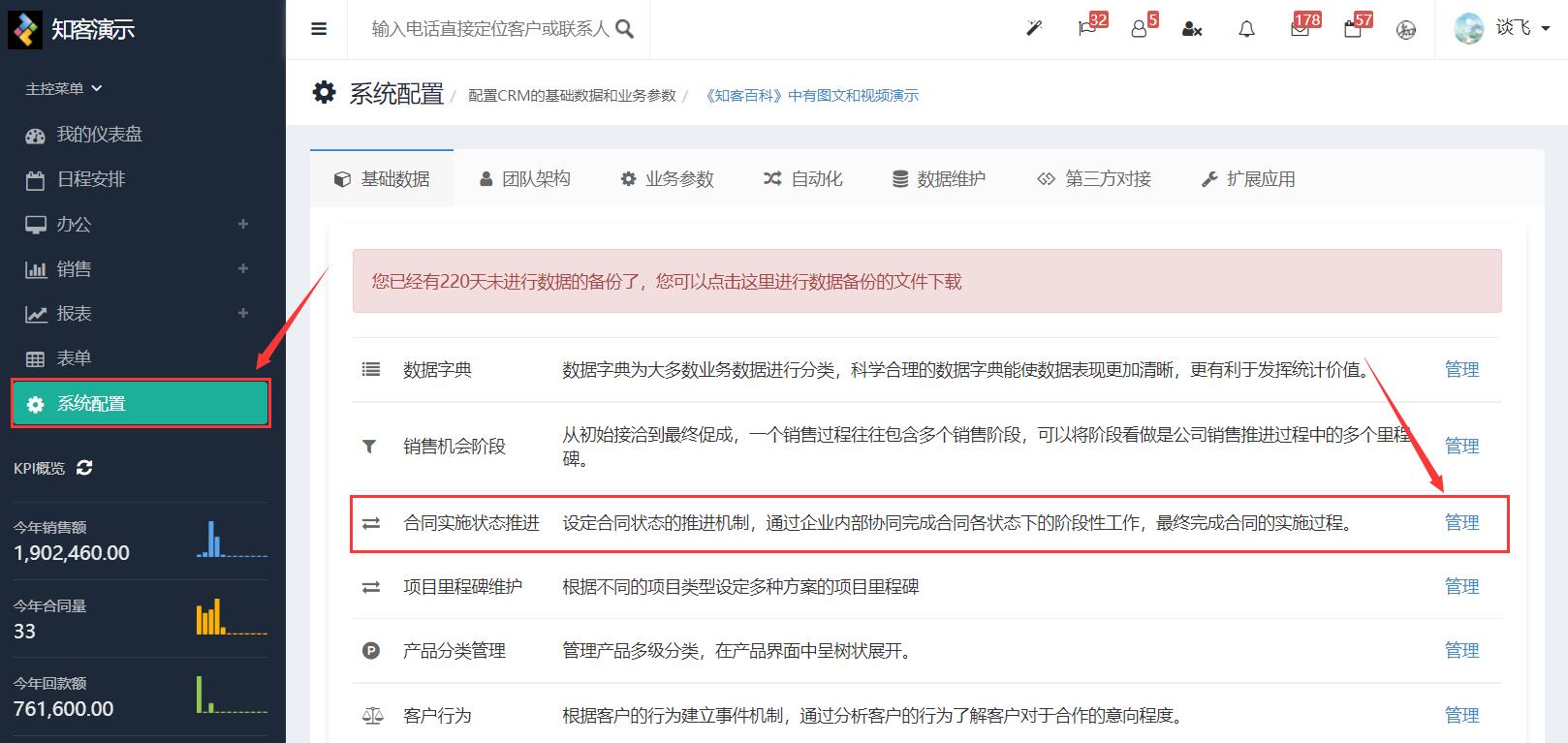This screenshot has width=1568, height=743.
Task: Expand the 销售 submenu plus
Action: (243, 268)
